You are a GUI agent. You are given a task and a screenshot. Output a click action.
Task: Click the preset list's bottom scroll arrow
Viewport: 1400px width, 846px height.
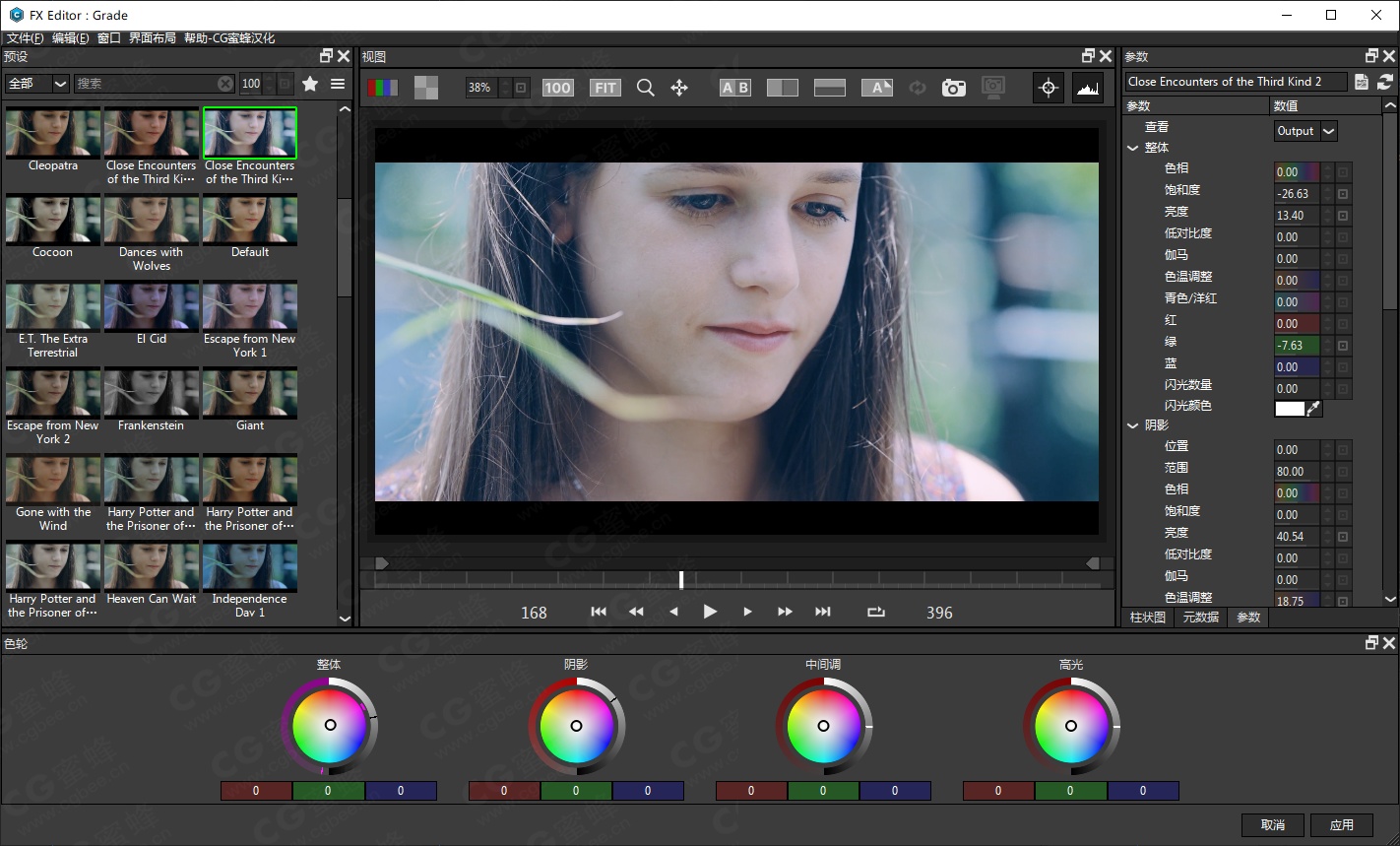click(345, 618)
